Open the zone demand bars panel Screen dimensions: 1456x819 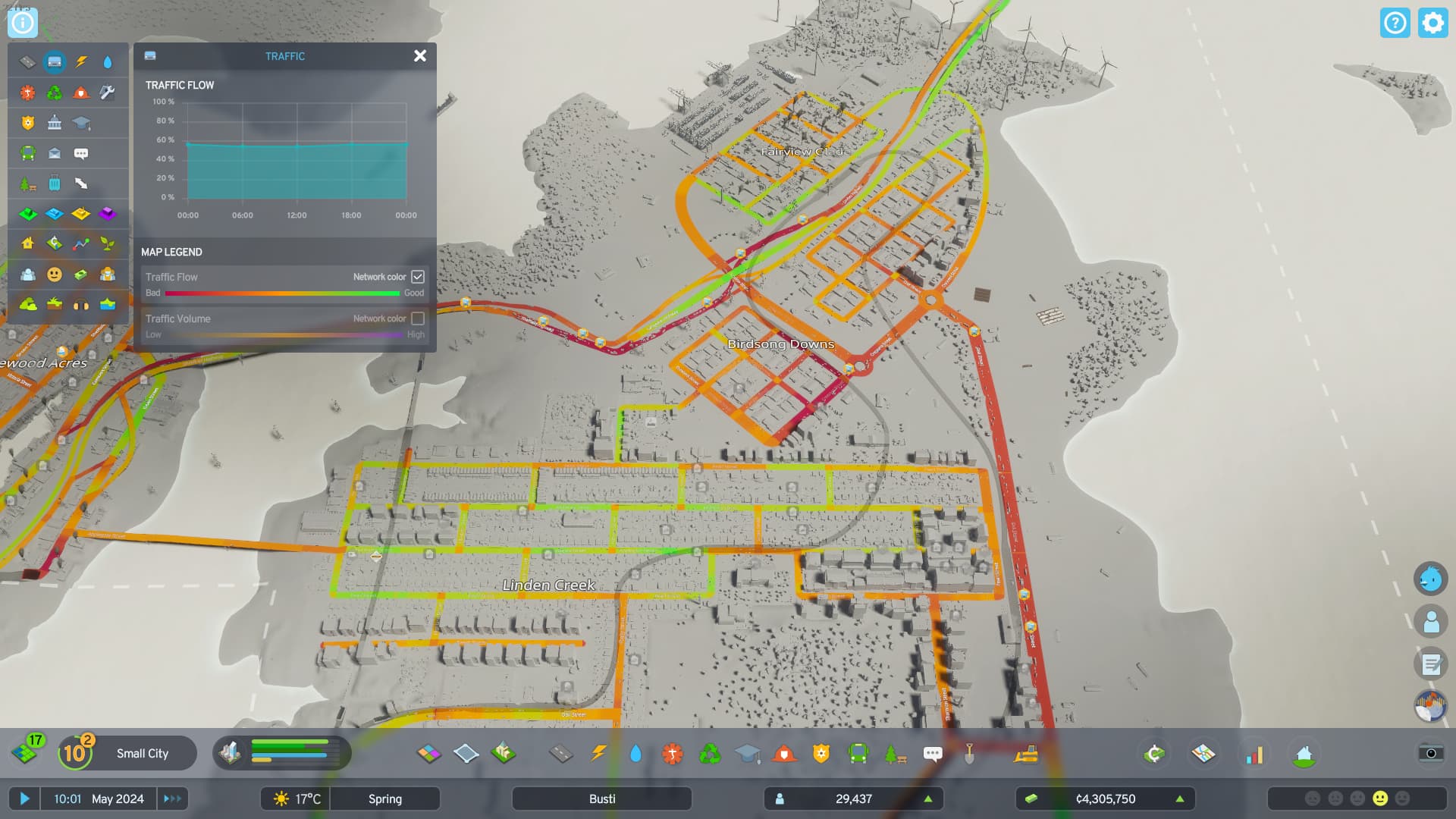281,753
